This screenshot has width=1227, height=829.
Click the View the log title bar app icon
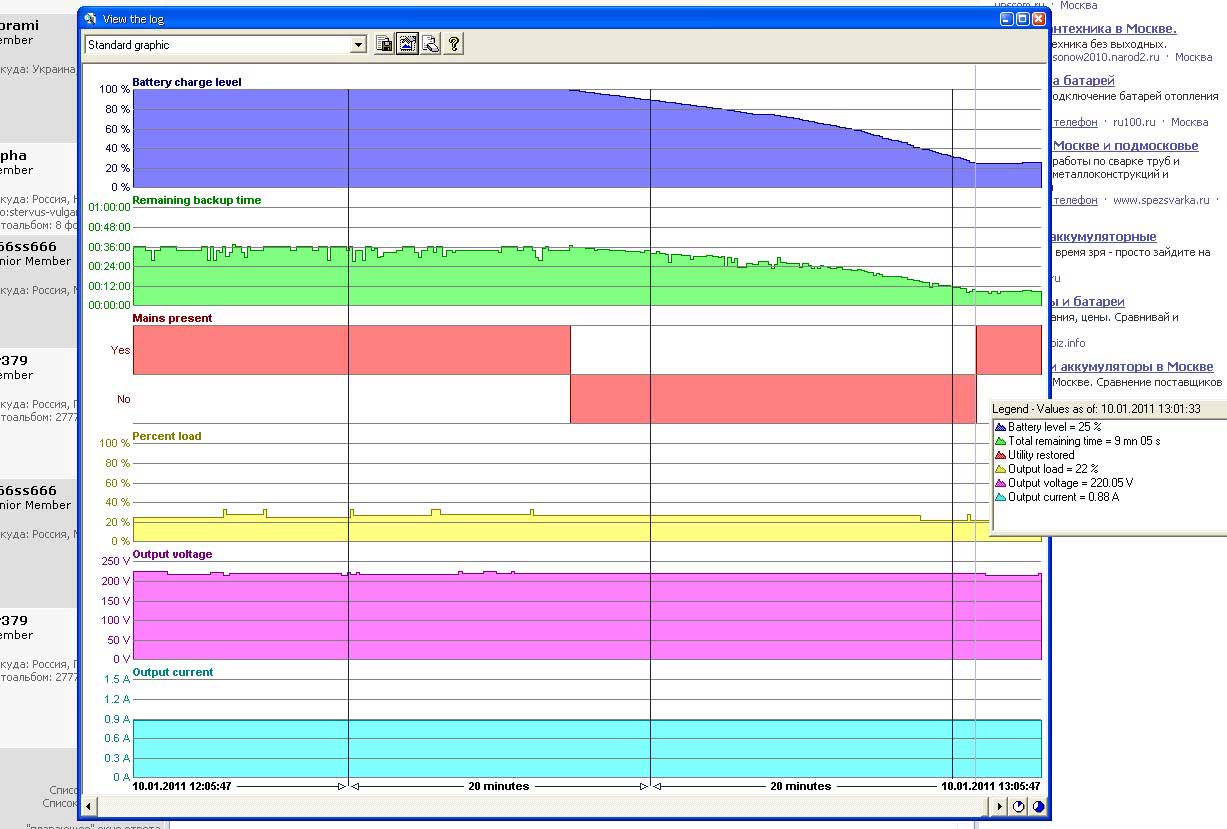(x=90, y=19)
